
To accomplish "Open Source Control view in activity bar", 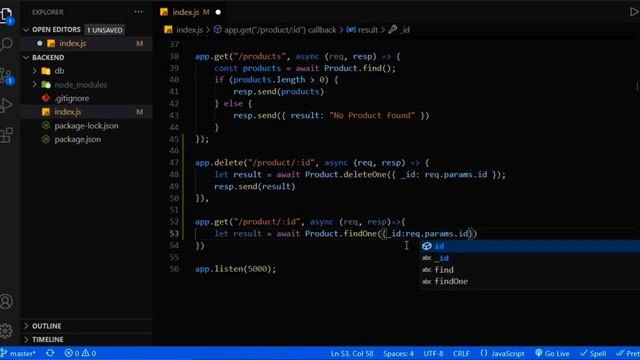I will pos(6,76).
